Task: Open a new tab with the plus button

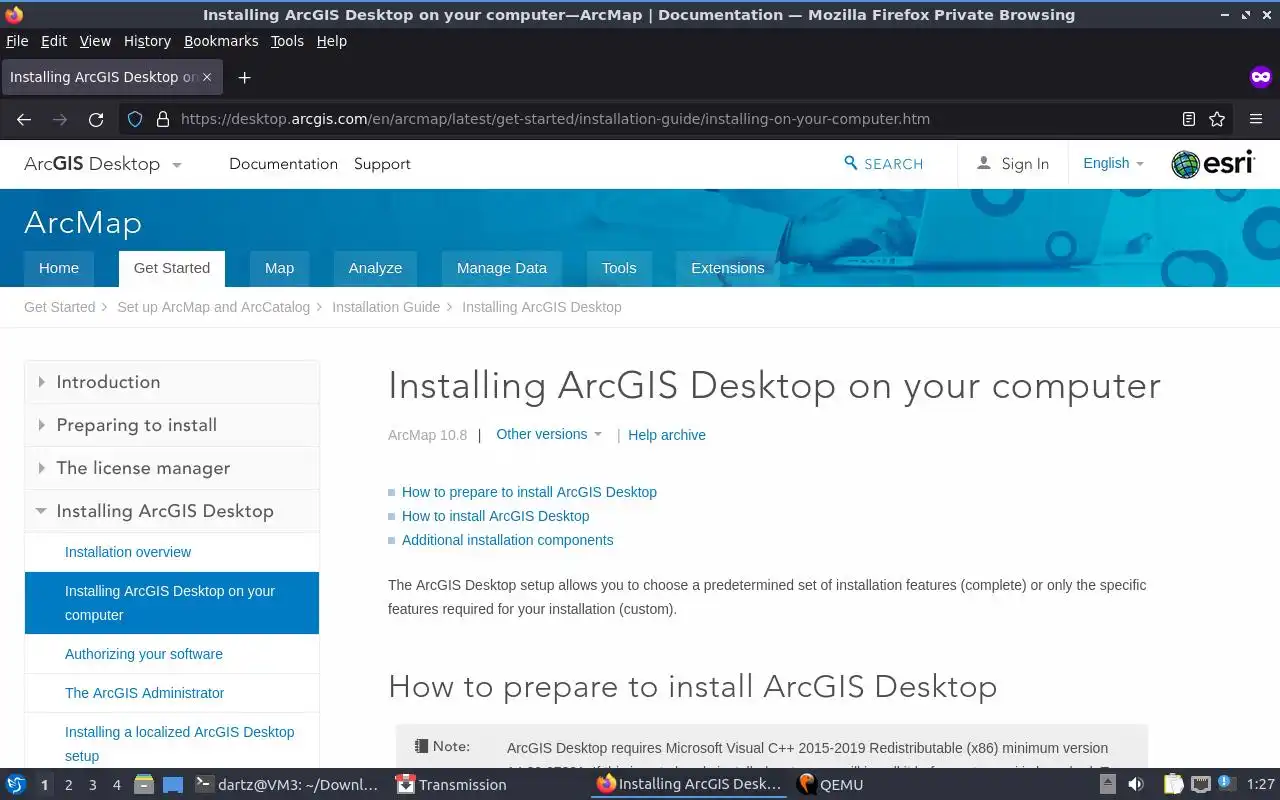Action: pyautogui.click(x=244, y=77)
